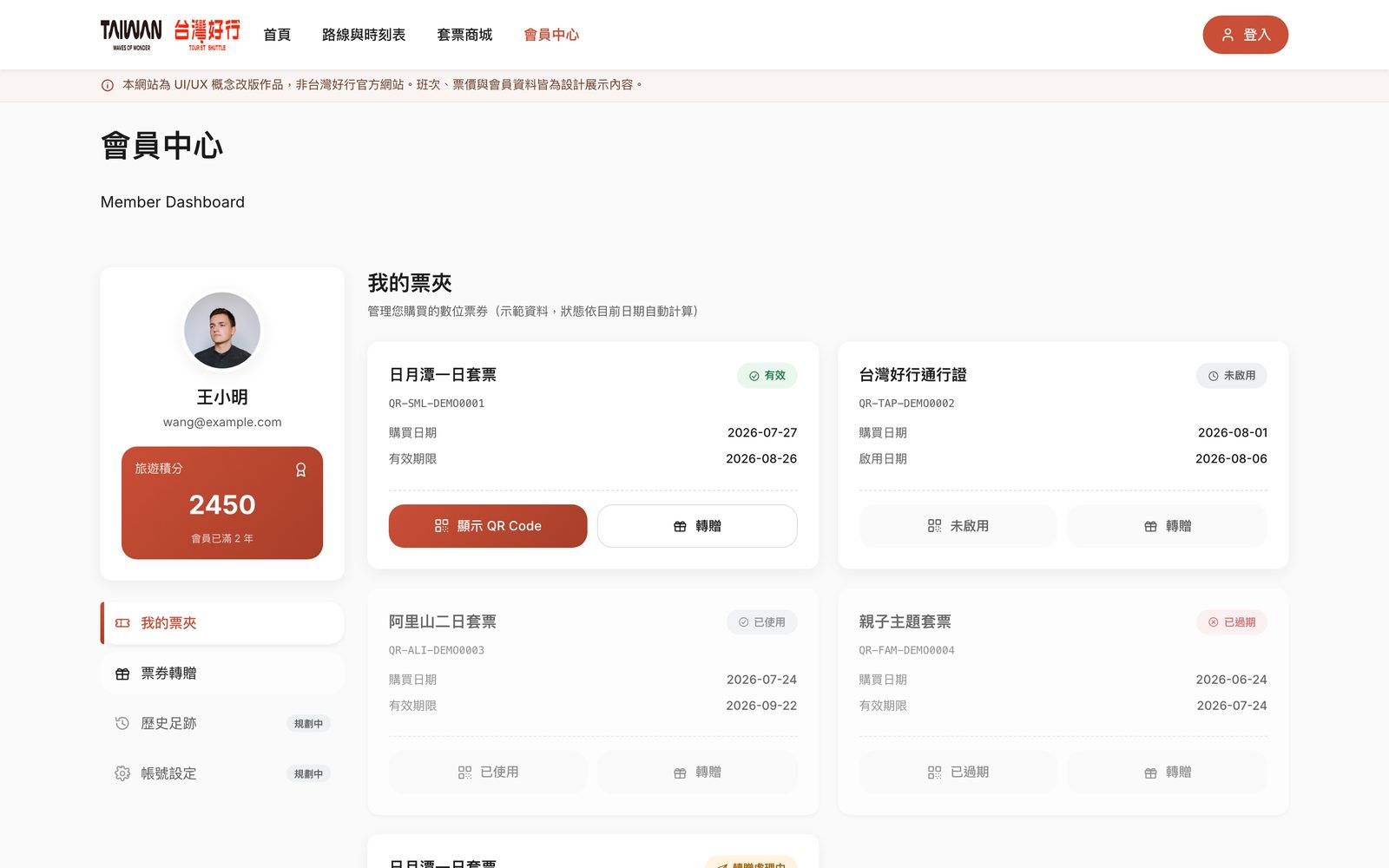The height and width of the screenshot is (868, 1389).
Task: Click 有效 status badge
Action: tap(767, 376)
